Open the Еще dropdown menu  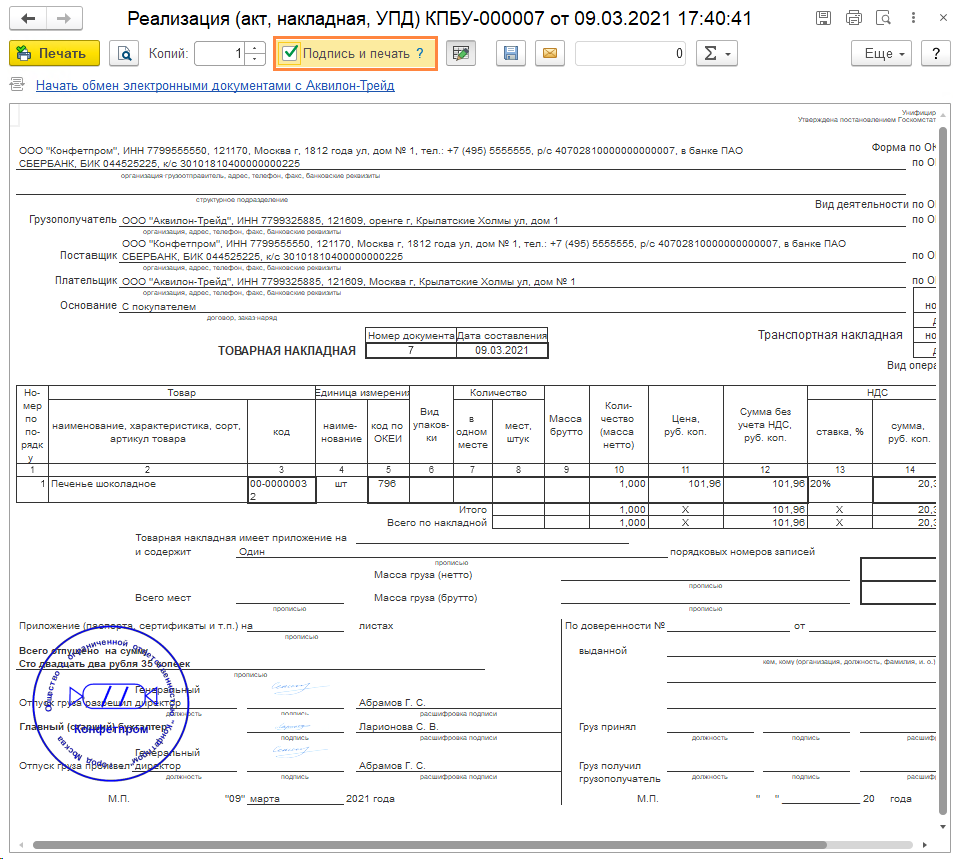881,54
